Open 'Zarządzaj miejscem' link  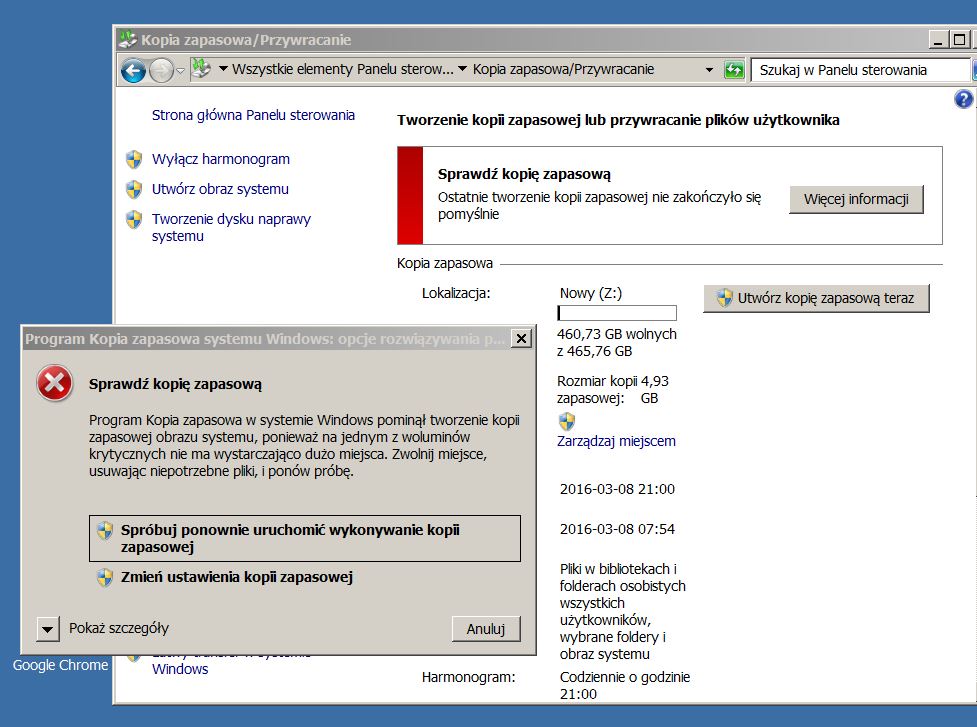coord(616,441)
